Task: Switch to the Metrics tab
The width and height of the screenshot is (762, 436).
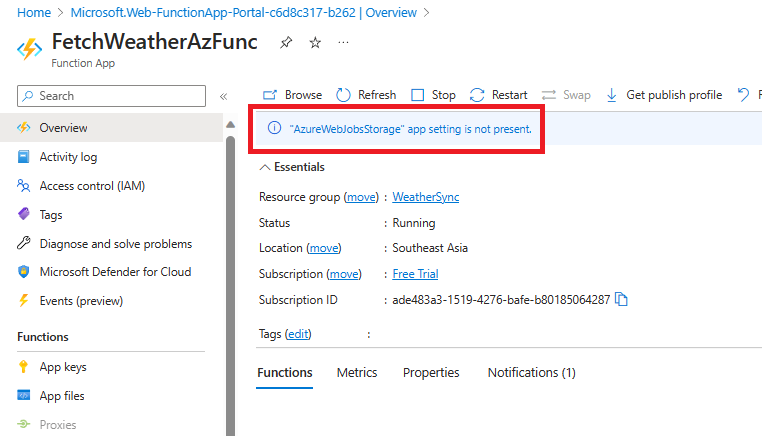Action: pos(357,373)
